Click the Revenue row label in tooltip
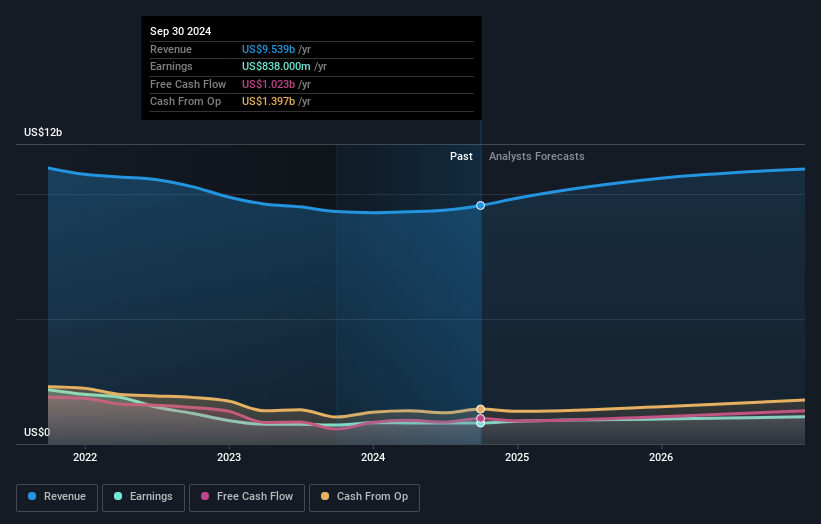This screenshot has width=821, height=524. 171,49
